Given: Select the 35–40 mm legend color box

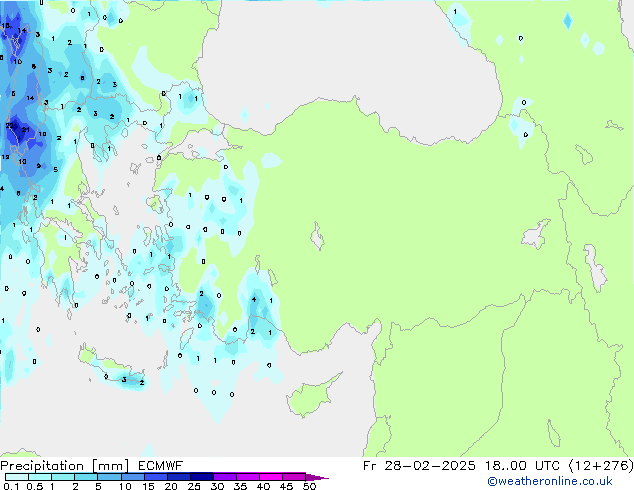Looking at the screenshot, I should tap(247, 477).
